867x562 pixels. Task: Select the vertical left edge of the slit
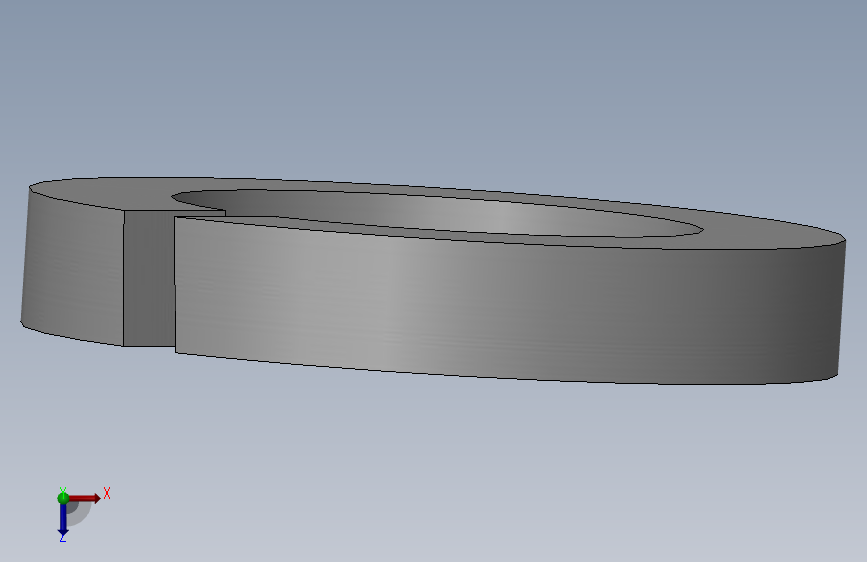pyautogui.click(x=123, y=278)
